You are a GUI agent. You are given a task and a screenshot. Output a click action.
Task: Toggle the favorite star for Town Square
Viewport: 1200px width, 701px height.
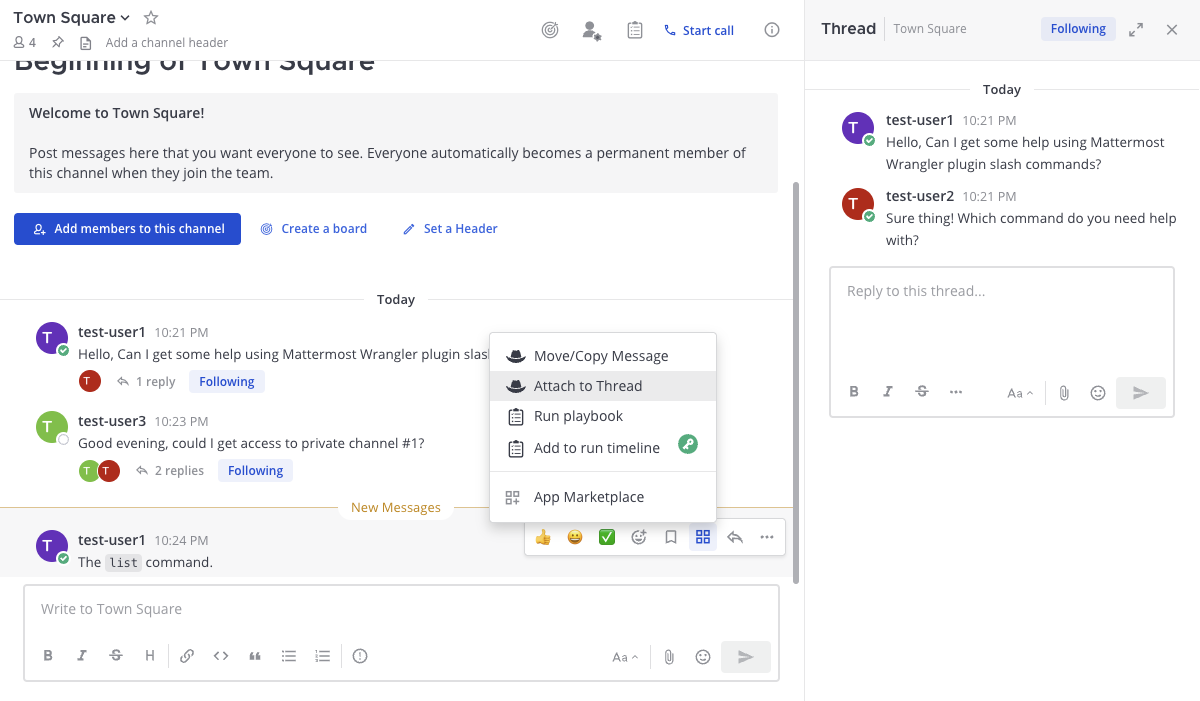pos(151,18)
